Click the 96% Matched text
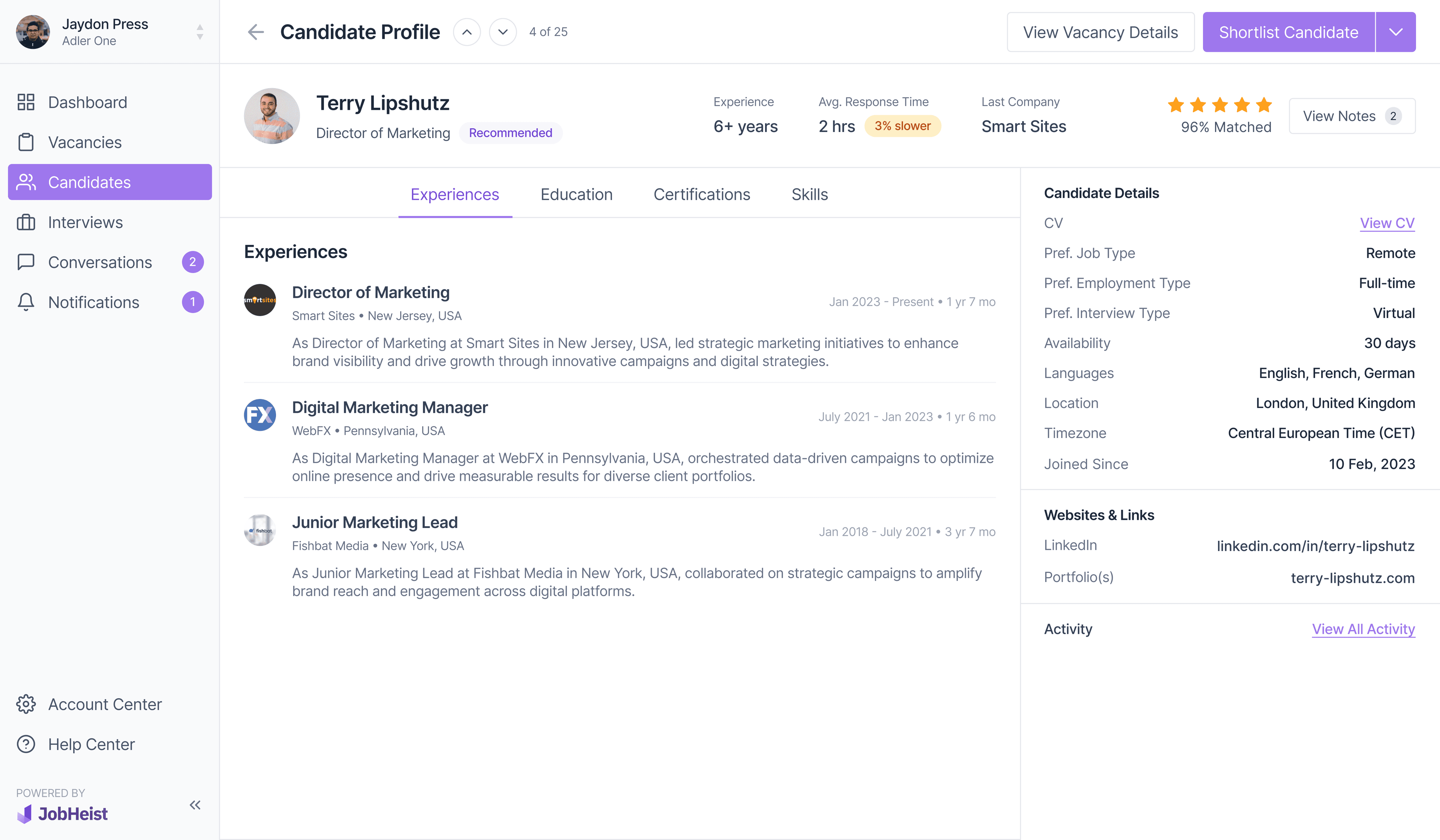Viewport: 1440px width, 840px height. click(x=1226, y=127)
